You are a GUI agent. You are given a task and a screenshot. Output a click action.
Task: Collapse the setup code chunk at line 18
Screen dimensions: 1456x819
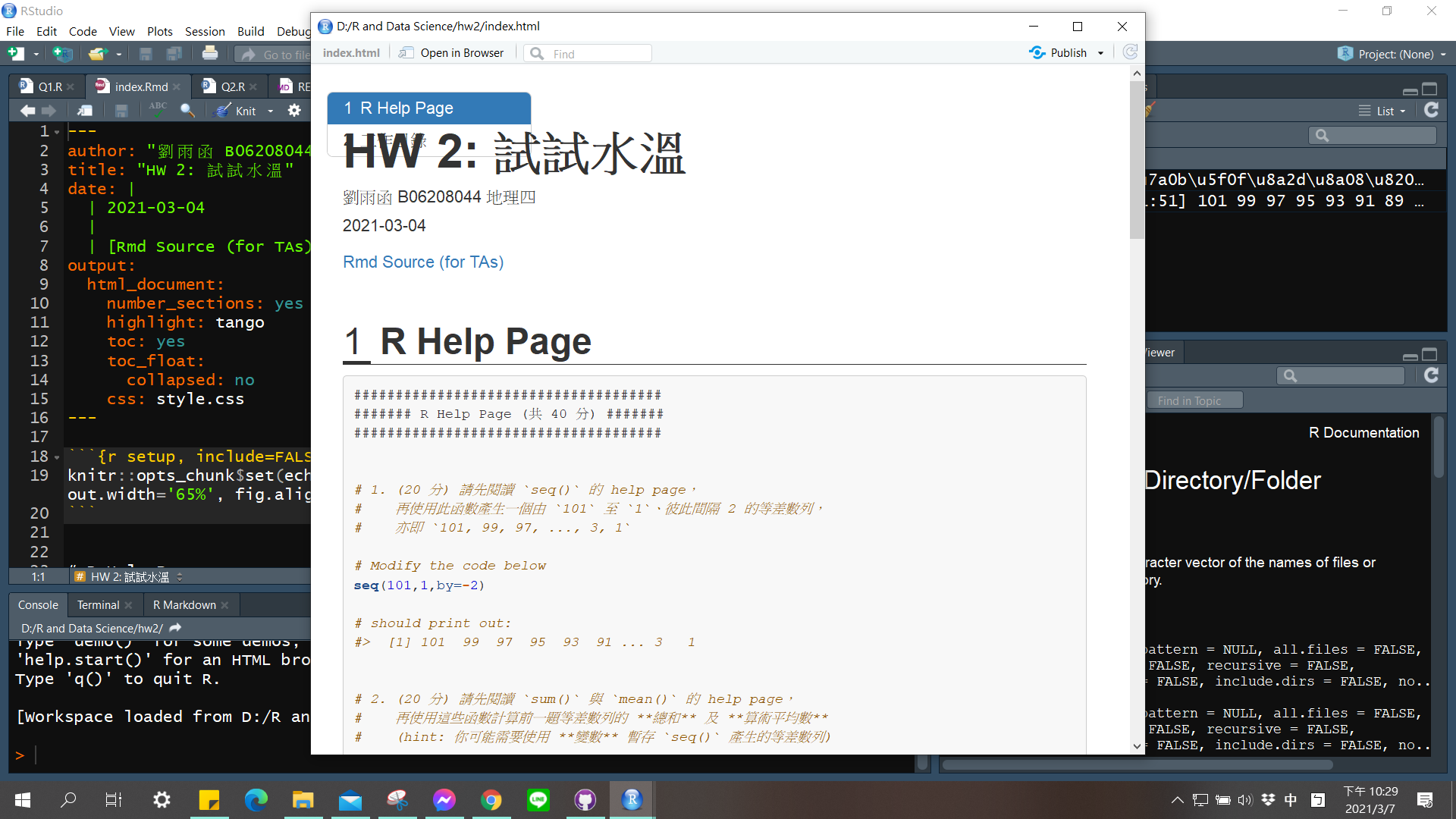[57, 456]
